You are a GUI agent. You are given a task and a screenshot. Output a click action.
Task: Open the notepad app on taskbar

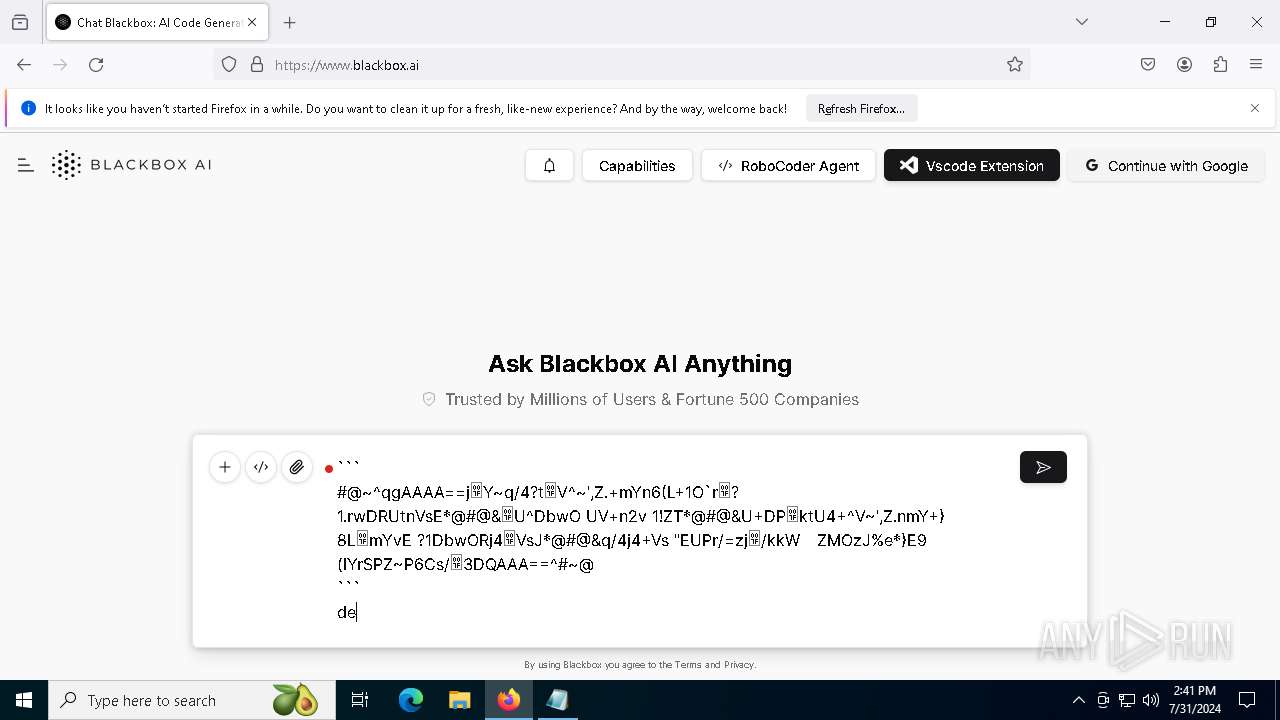pyautogui.click(x=558, y=700)
